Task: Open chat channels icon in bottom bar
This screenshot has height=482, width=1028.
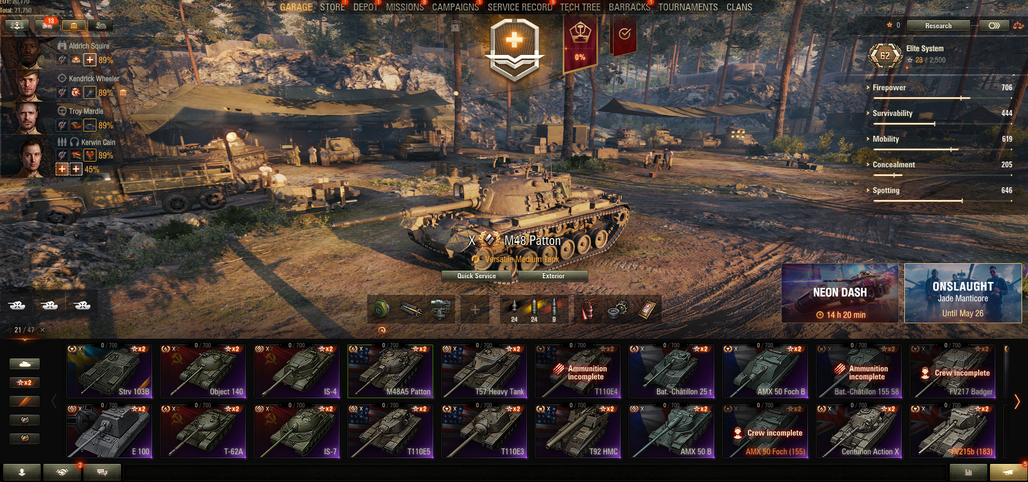Action: (102, 472)
